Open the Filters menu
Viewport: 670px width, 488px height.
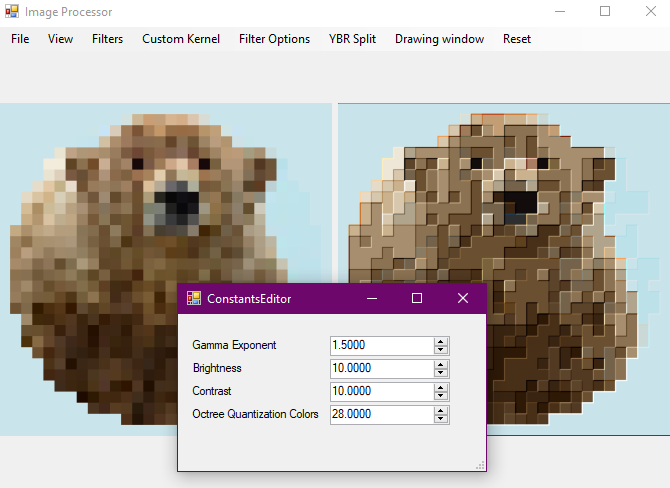pyautogui.click(x=107, y=39)
